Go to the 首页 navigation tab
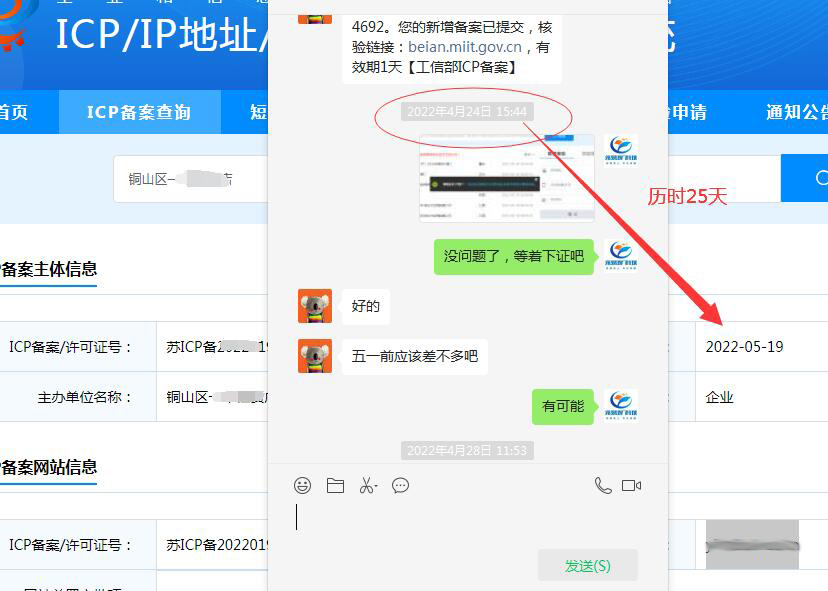Screen dimensions: 828x591 13,112
